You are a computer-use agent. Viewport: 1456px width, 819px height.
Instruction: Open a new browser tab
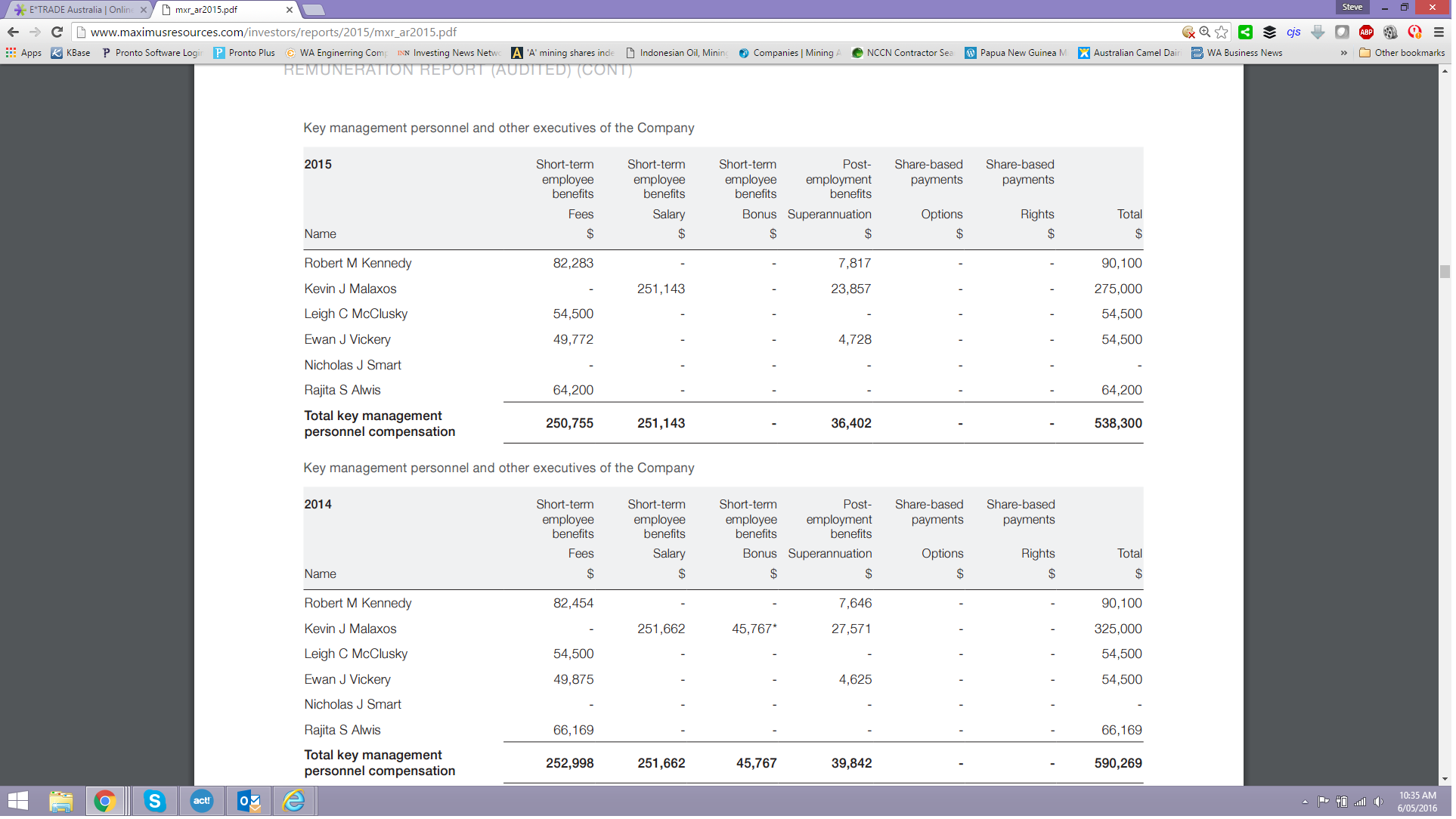[x=314, y=10]
